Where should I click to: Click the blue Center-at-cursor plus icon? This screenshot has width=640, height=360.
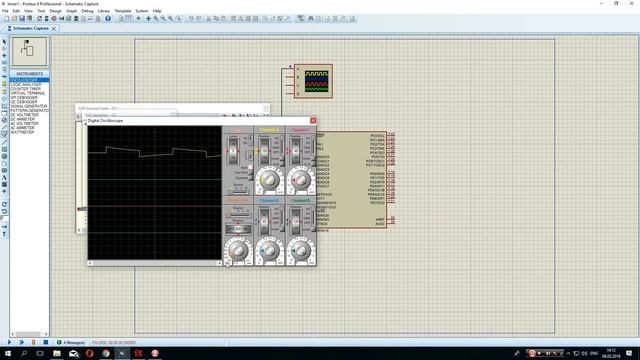pyautogui.click(x=148, y=18)
